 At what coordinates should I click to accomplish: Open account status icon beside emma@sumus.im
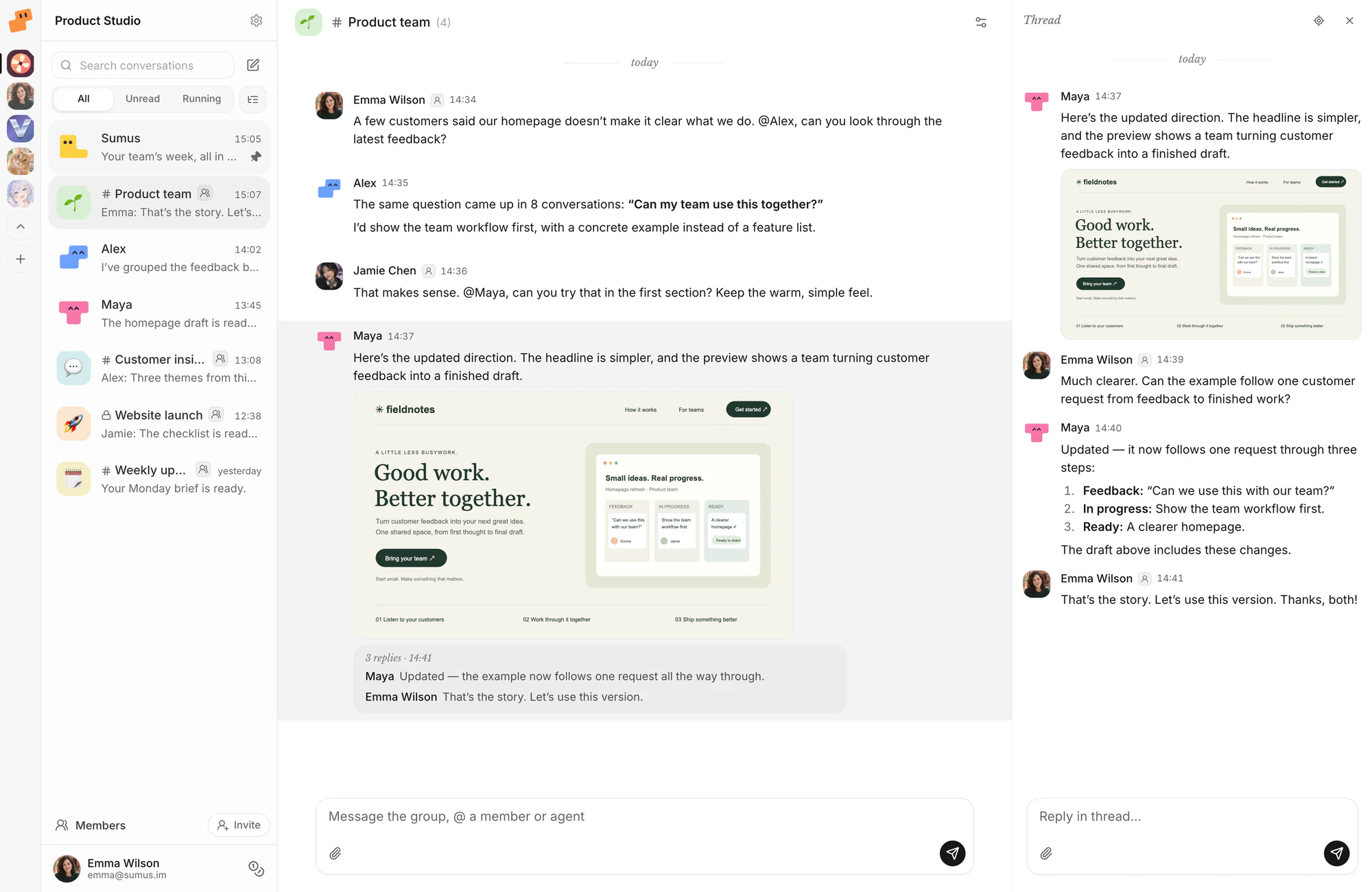[x=256, y=869]
